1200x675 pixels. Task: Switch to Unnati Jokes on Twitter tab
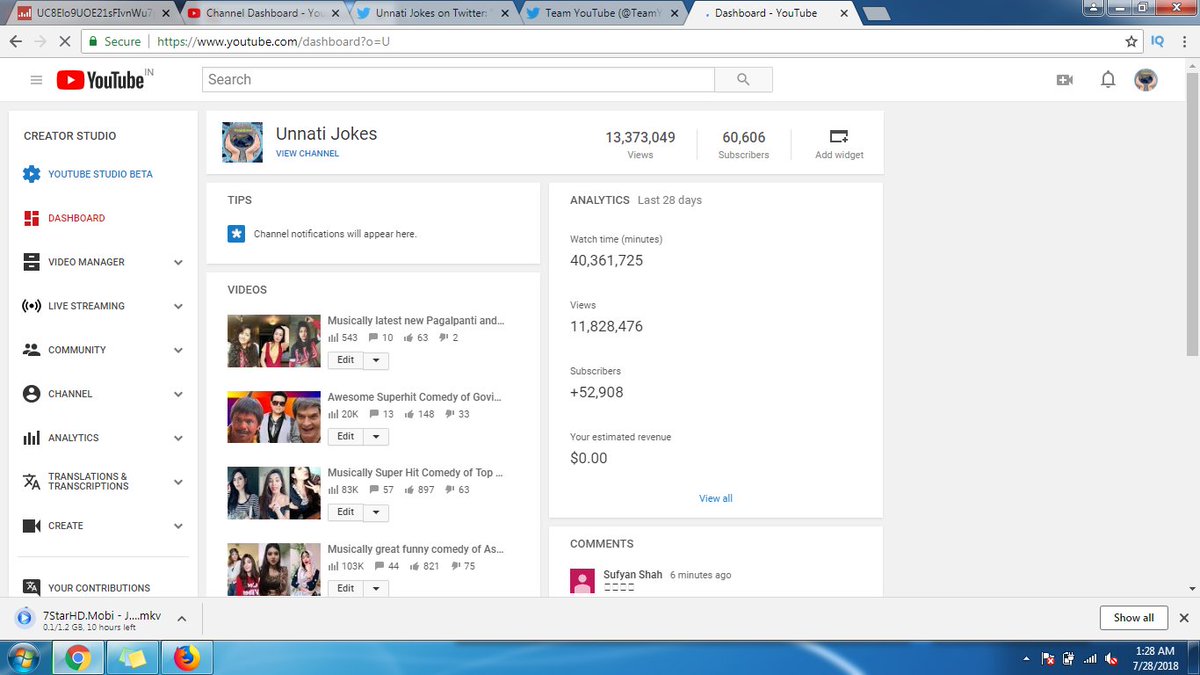pos(431,14)
